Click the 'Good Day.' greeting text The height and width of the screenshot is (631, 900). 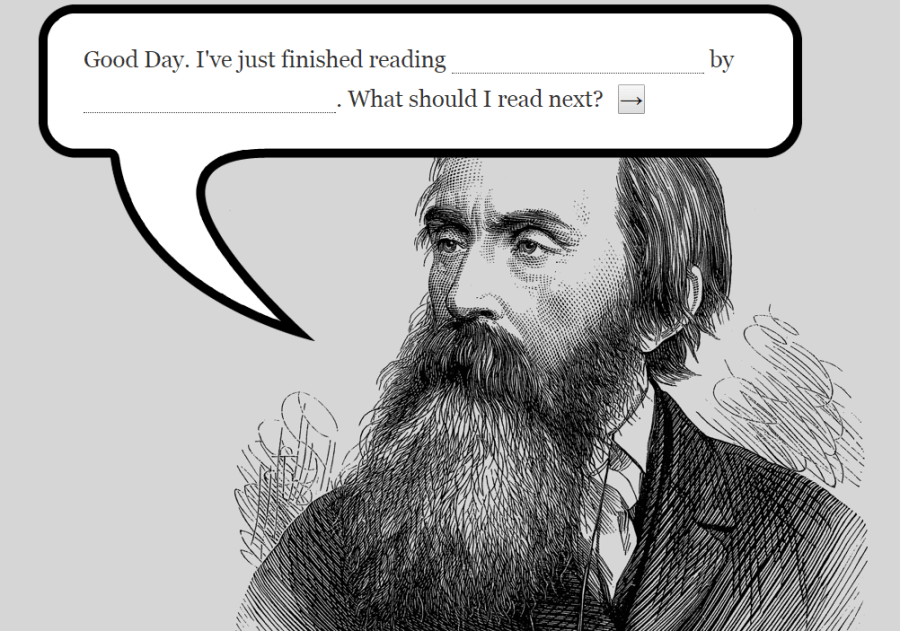137,60
